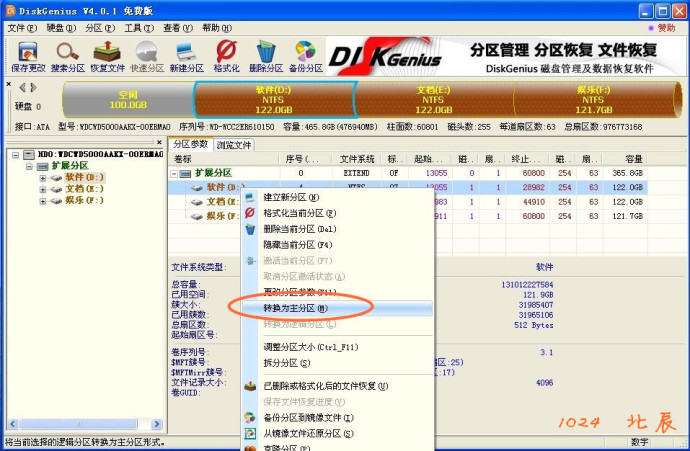690x451 pixels.
Task: Close the disk bar with small x
Action: click(8, 84)
